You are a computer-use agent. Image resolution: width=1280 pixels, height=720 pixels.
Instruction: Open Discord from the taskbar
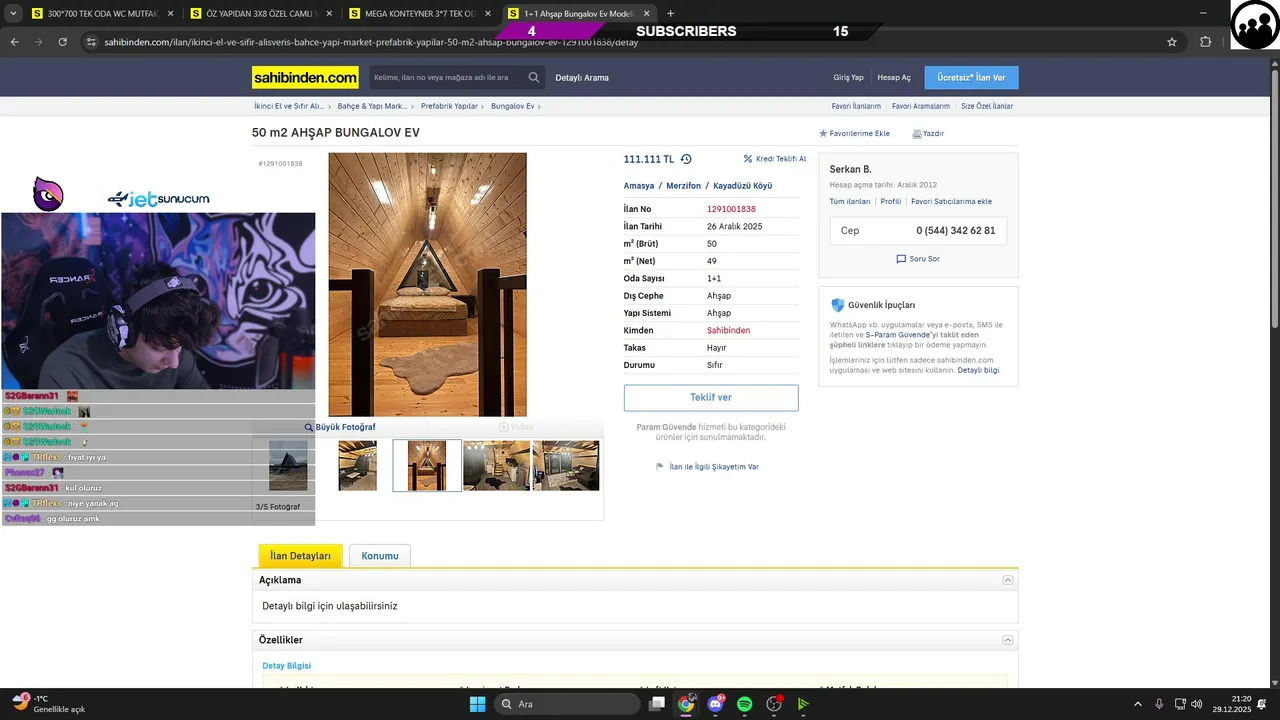pos(715,704)
